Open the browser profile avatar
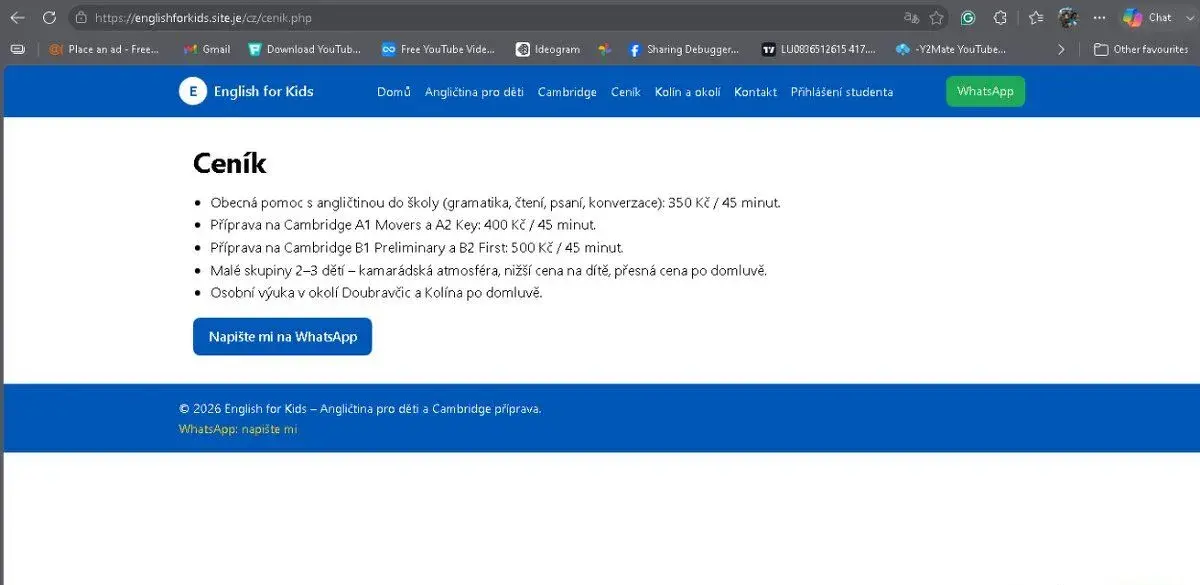 [1068, 17]
